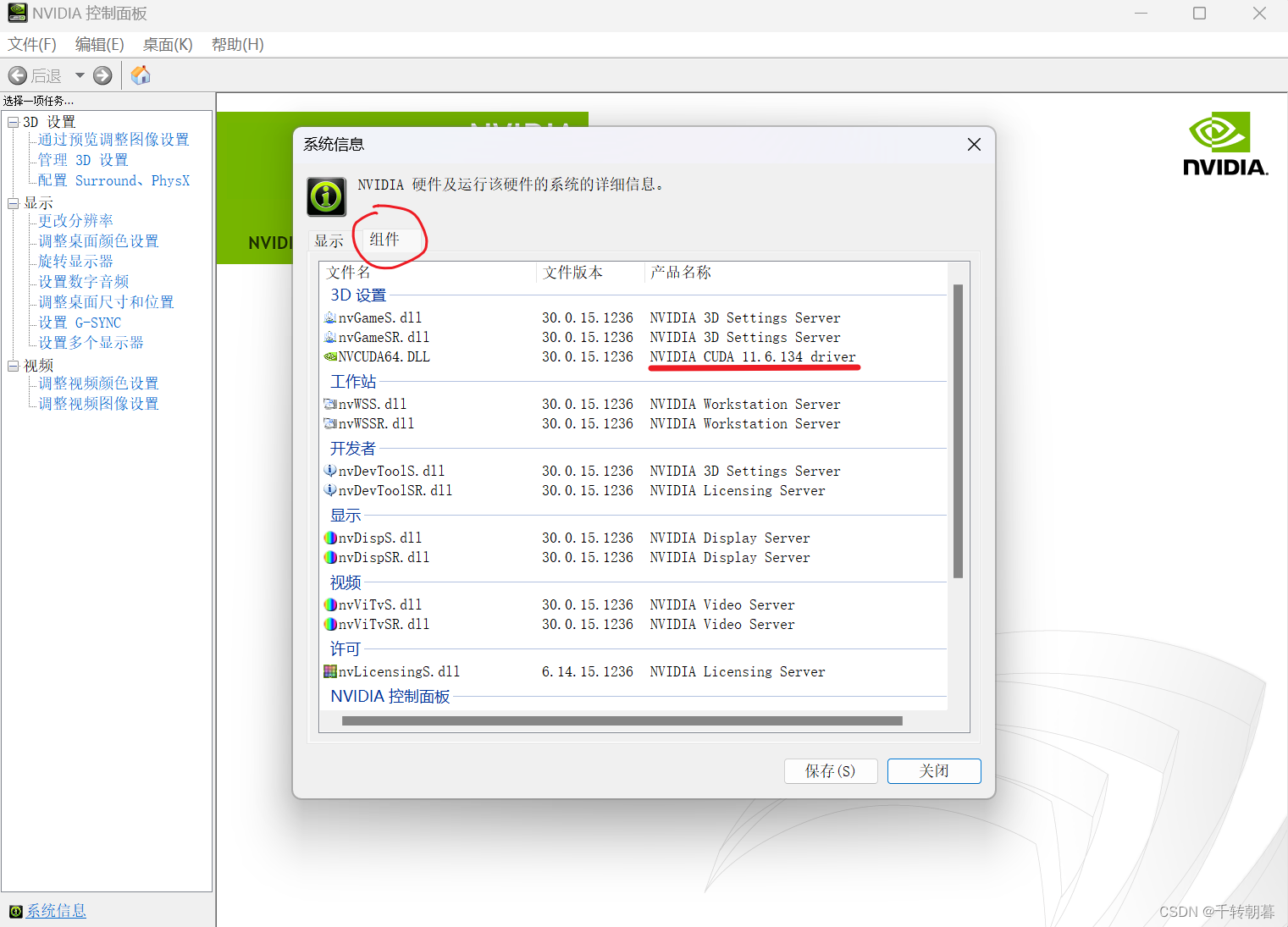Collapse the 3D 设置 tree node

[x=13, y=122]
